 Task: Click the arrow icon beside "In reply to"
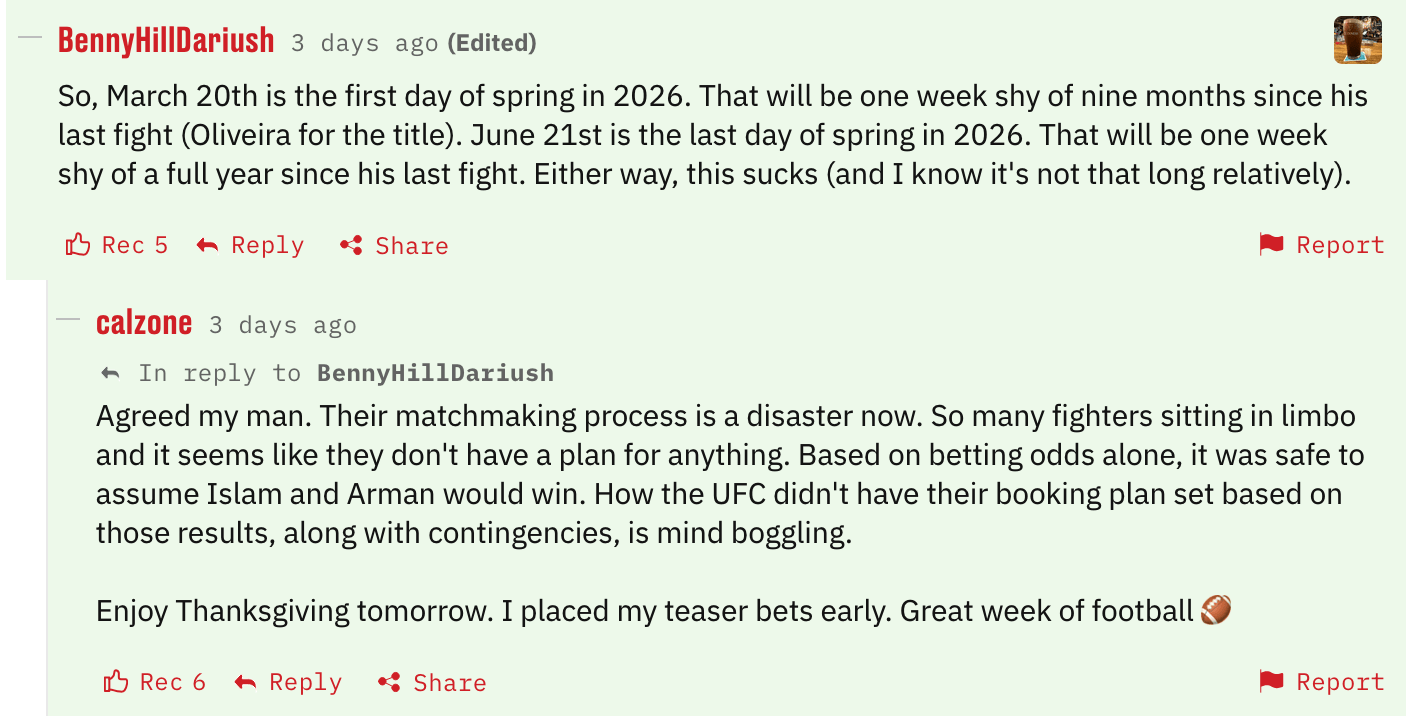[111, 374]
